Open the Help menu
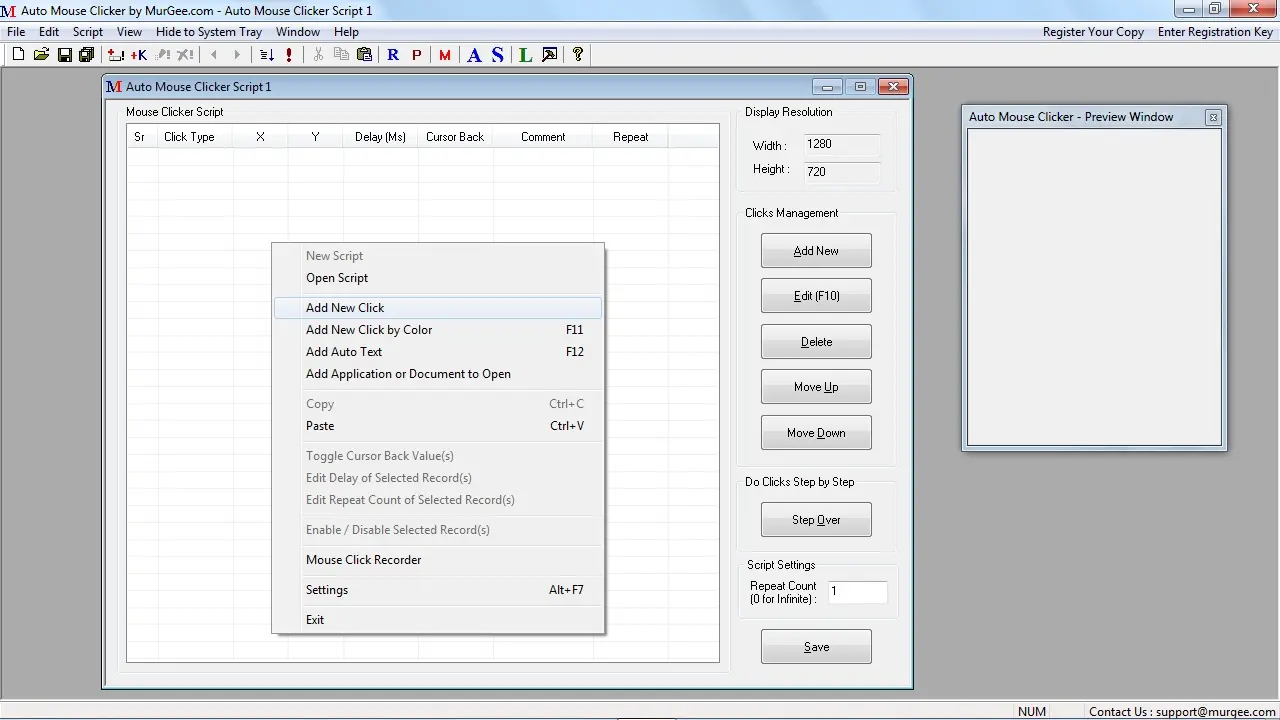 [x=346, y=32]
